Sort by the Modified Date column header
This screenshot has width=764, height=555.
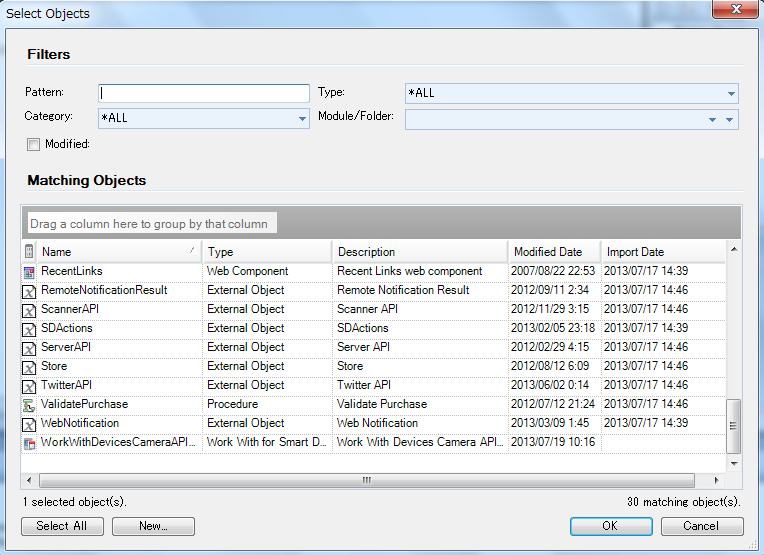click(x=554, y=251)
